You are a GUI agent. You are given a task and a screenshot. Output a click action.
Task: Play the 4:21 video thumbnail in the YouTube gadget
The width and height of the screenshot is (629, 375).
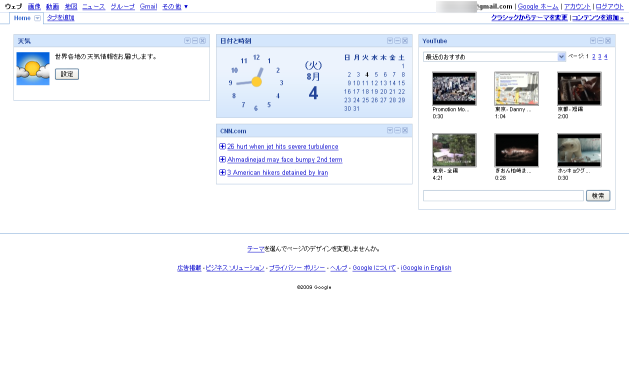coord(454,150)
